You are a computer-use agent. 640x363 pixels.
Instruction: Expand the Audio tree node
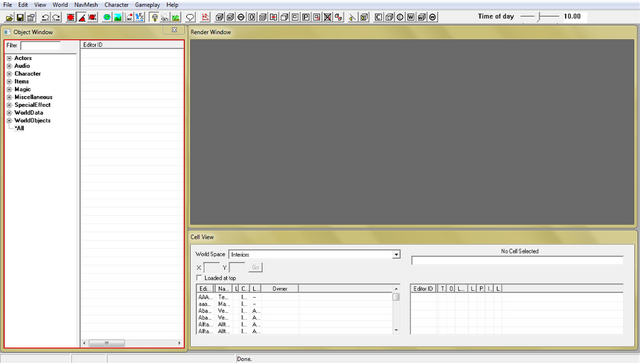pos(9,66)
